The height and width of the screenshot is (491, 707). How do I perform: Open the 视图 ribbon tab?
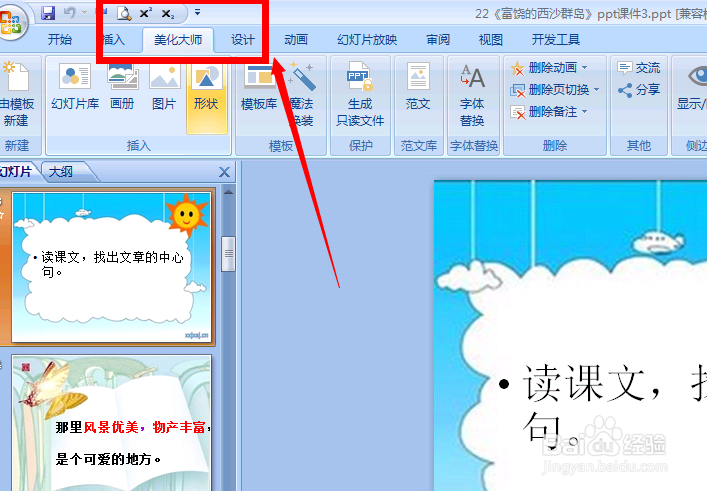pos(491,40)
